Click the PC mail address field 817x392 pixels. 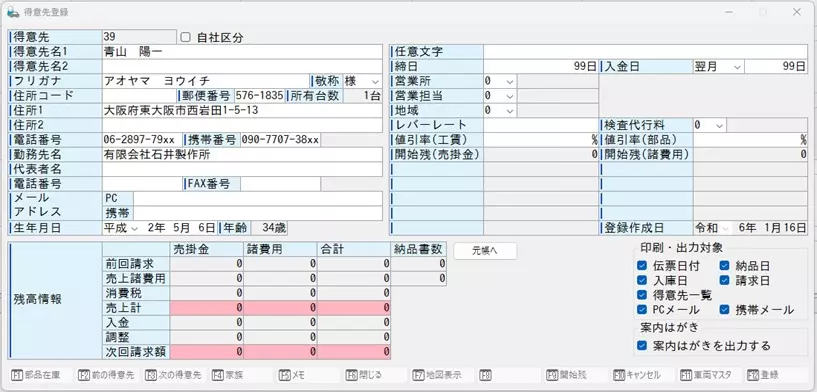pos(258,199)
